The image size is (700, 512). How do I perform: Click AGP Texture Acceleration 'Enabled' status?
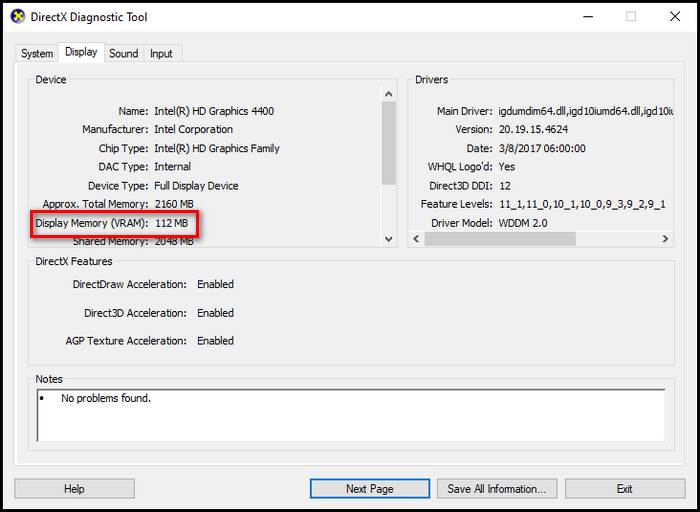[216, 341]
